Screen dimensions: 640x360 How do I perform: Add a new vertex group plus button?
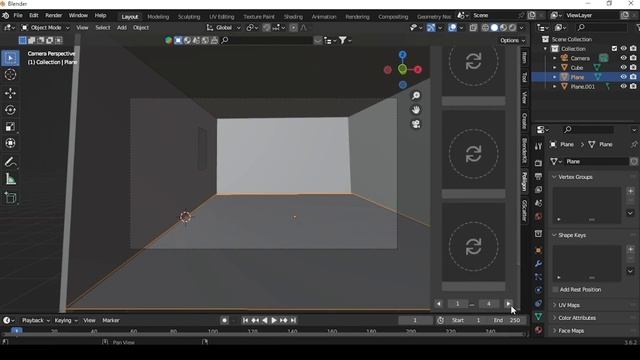630,191
